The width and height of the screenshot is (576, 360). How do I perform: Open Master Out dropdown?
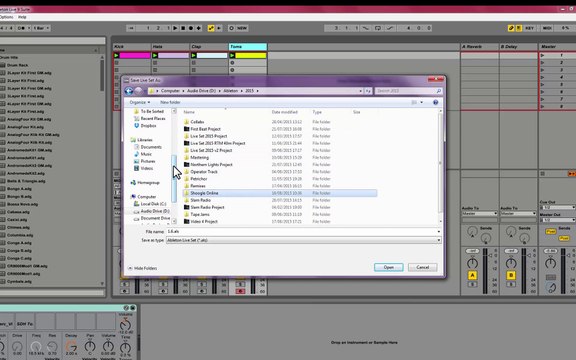click(x=558, y=220)
